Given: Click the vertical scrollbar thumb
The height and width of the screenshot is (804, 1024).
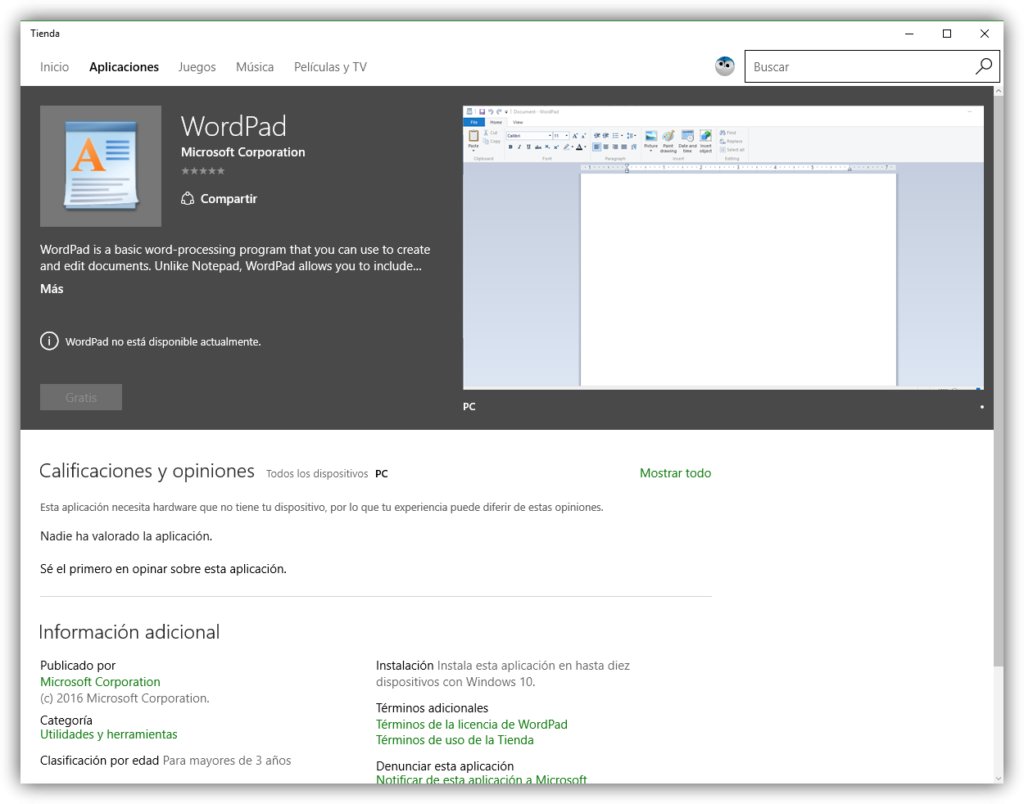Looking at the screenshot, I should (999, 381).
